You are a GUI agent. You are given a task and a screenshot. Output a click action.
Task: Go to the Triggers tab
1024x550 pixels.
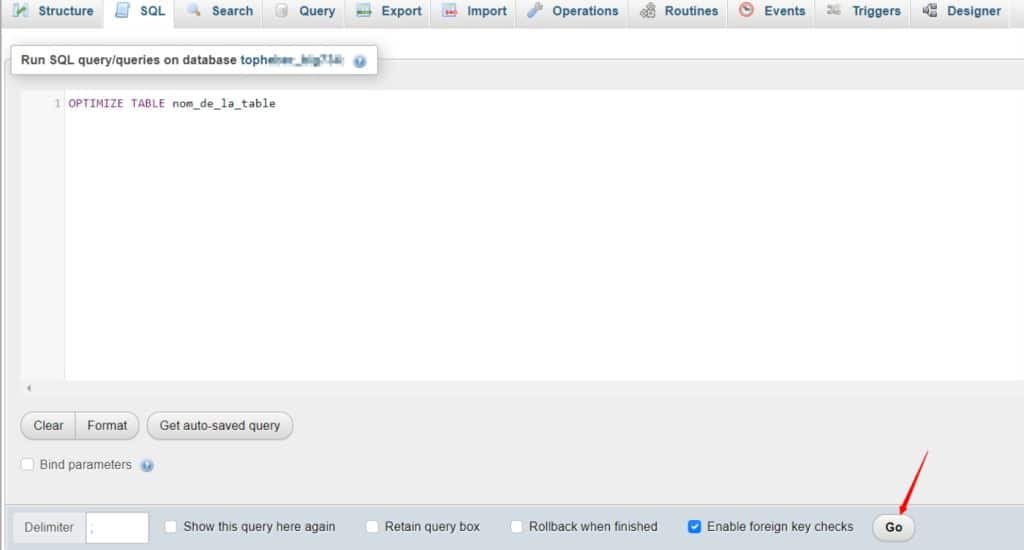coord(863,11)
